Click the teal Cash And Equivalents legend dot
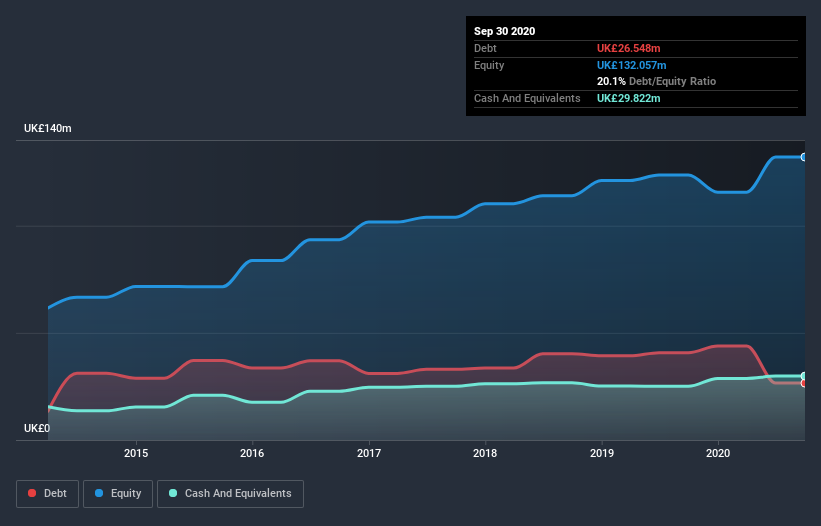The image size is (821, 526). (x=173, y=493)
